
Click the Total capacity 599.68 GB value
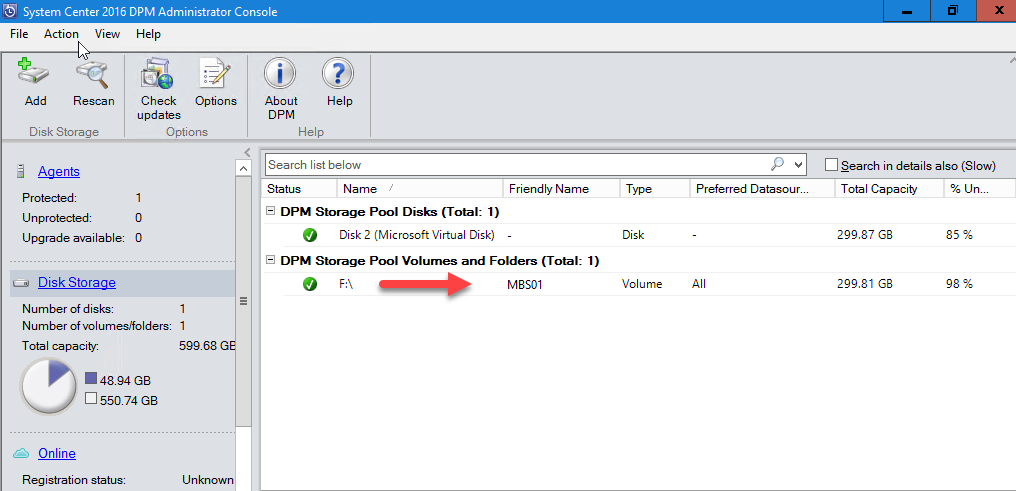207,345
